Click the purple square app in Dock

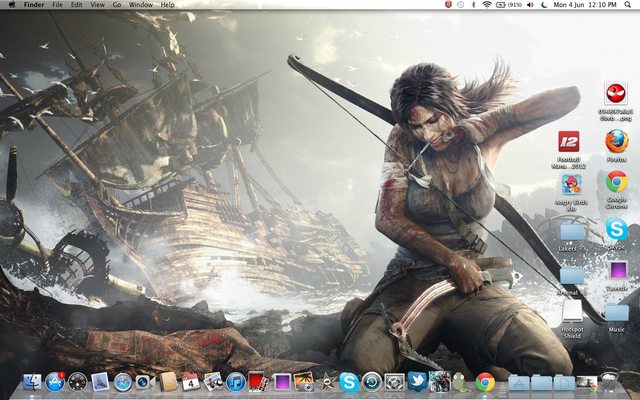[x=282, y=382]
